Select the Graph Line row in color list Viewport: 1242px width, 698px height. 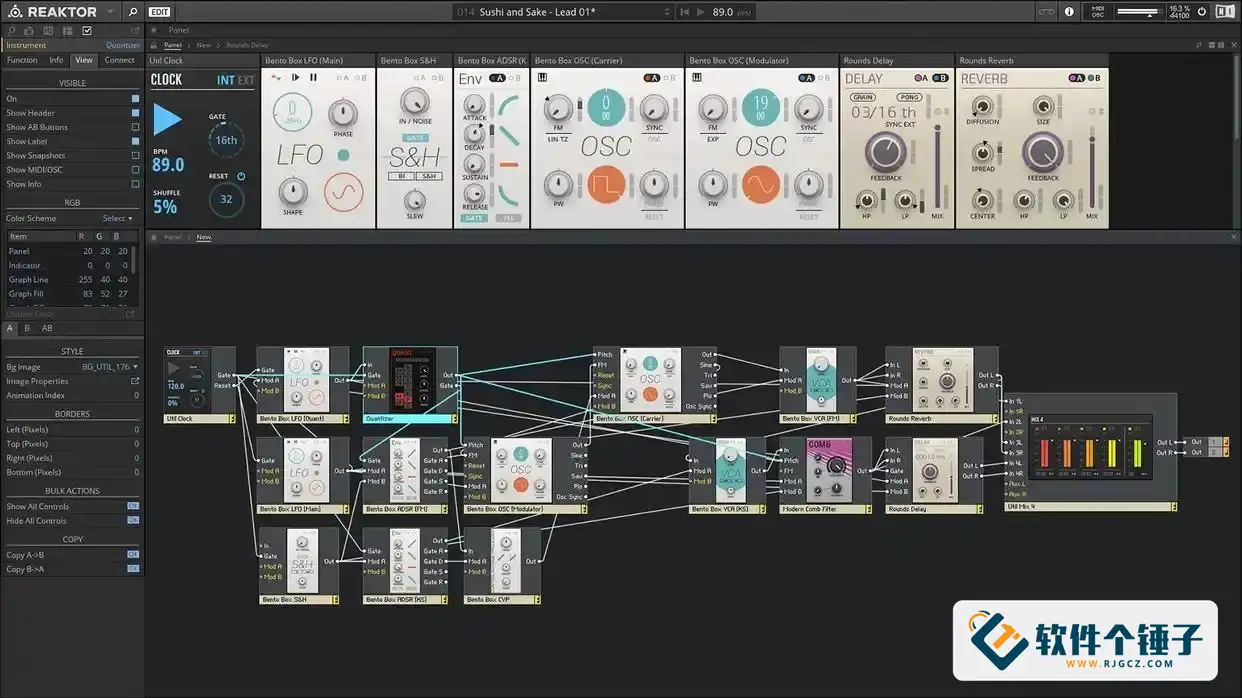(x=68, y=280)
